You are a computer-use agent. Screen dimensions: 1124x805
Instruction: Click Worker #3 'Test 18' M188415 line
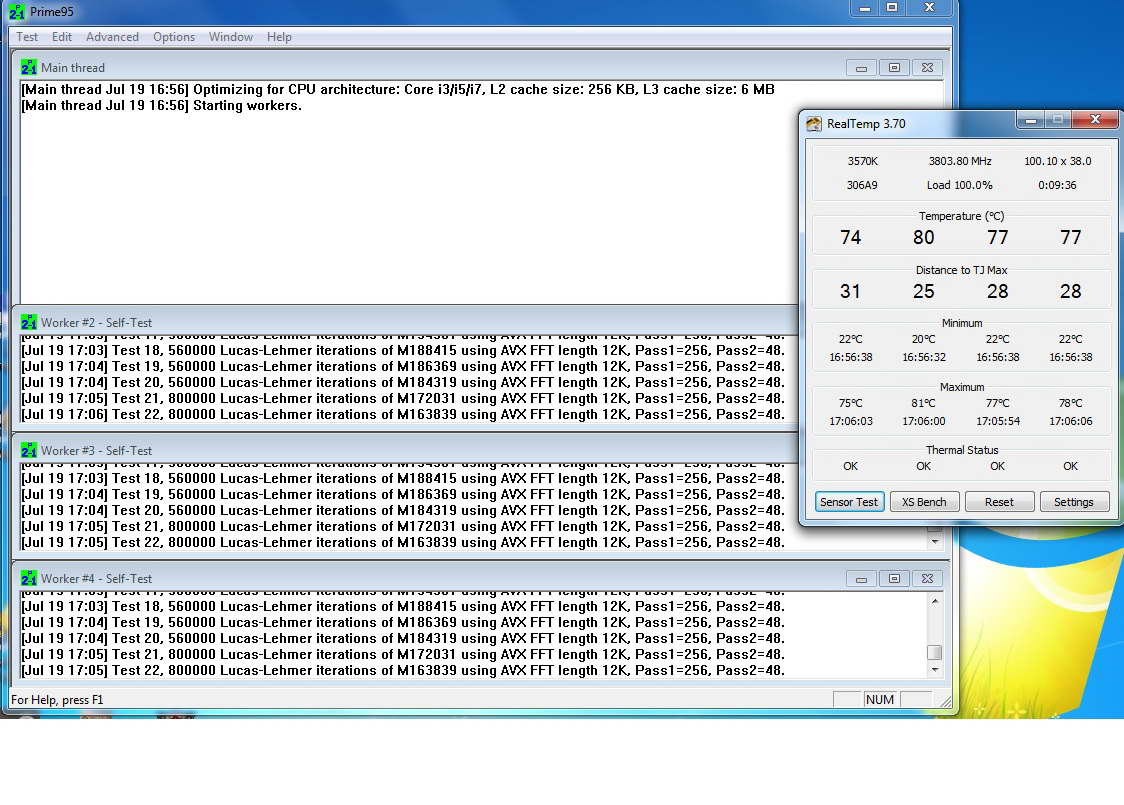(x=403, y=478)
